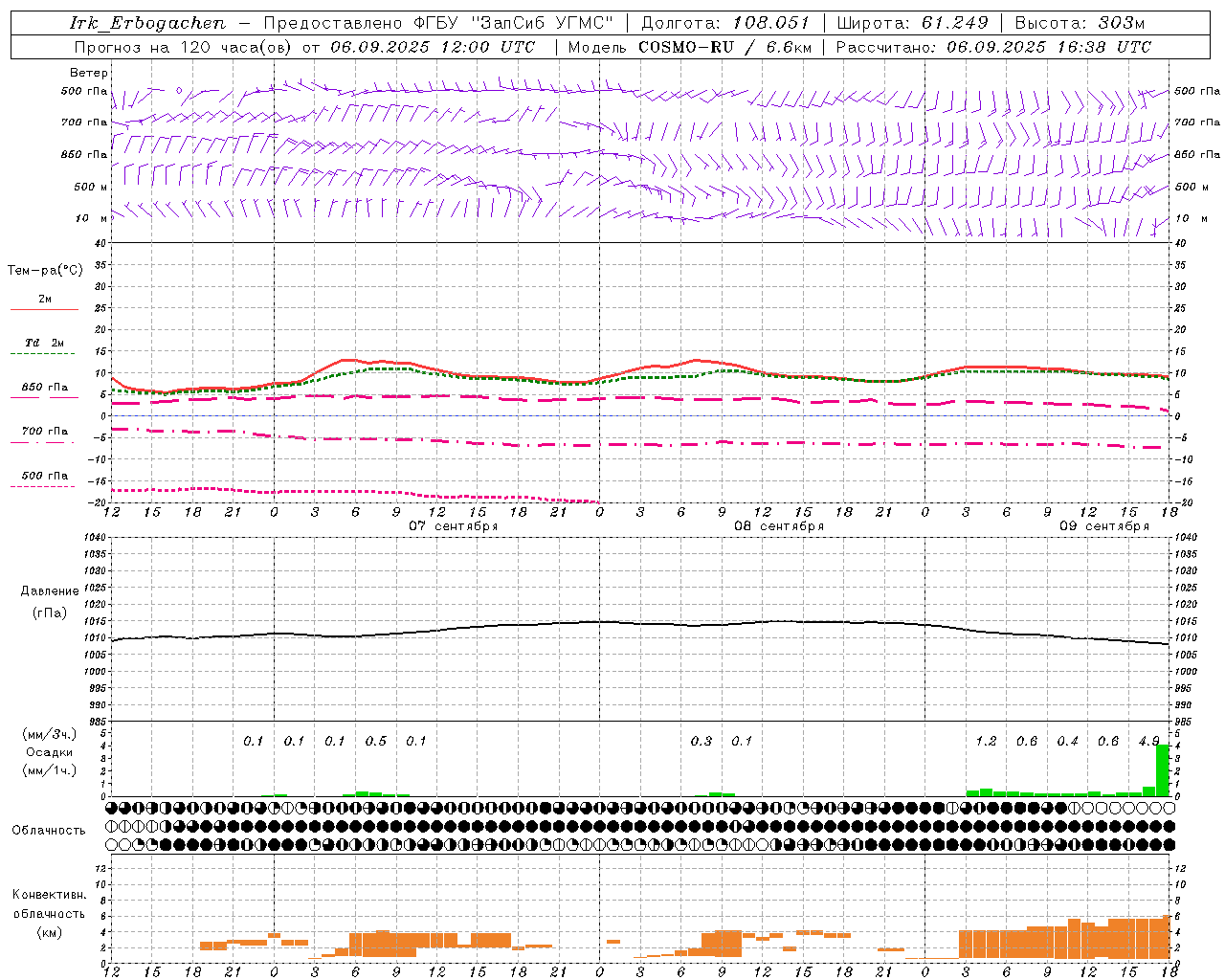Image resolution: width=1225 pixels, height=980 pixels.
Task: Click the precipitation value 0.4
Action: tap(1067, 741)
